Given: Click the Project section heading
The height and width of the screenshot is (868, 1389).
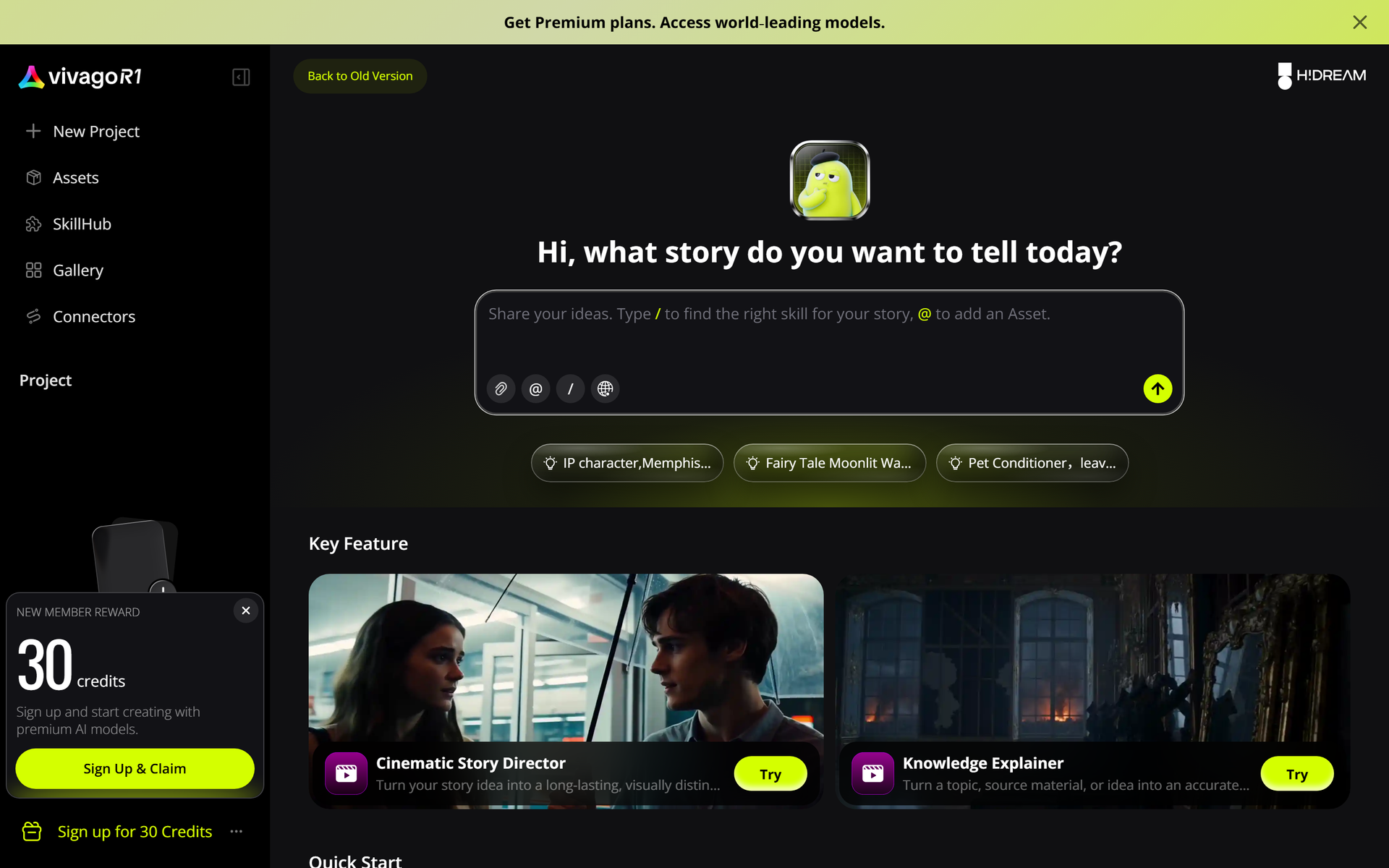Looking at the screenshot, I should coord(46,380).
